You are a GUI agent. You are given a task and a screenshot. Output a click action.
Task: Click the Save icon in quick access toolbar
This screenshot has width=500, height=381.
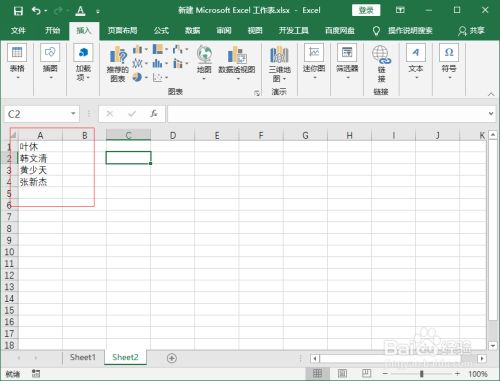tap(18, 11)
